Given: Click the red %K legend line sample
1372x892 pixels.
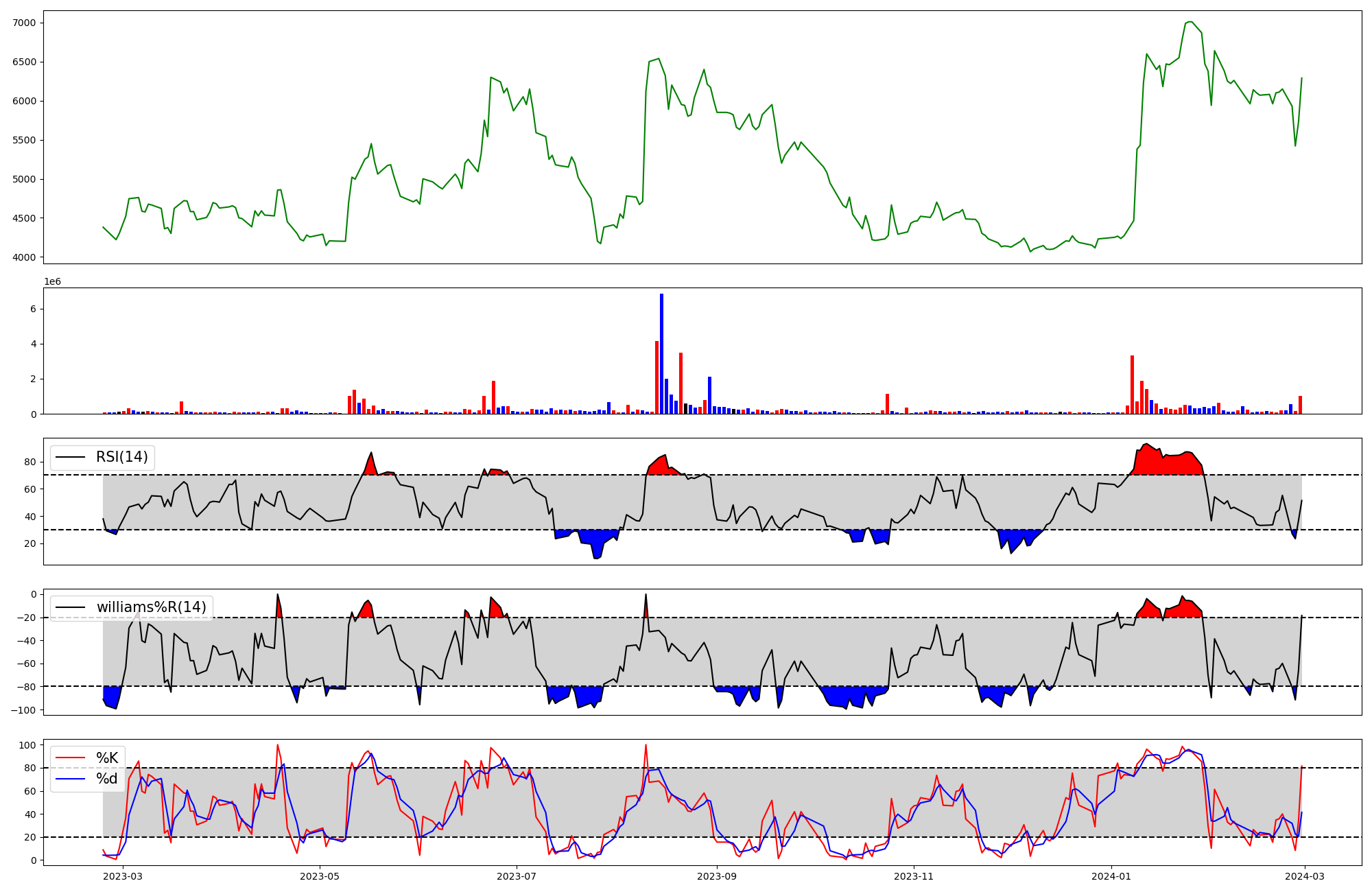Looking at the screenshot, I should point(70,758).
